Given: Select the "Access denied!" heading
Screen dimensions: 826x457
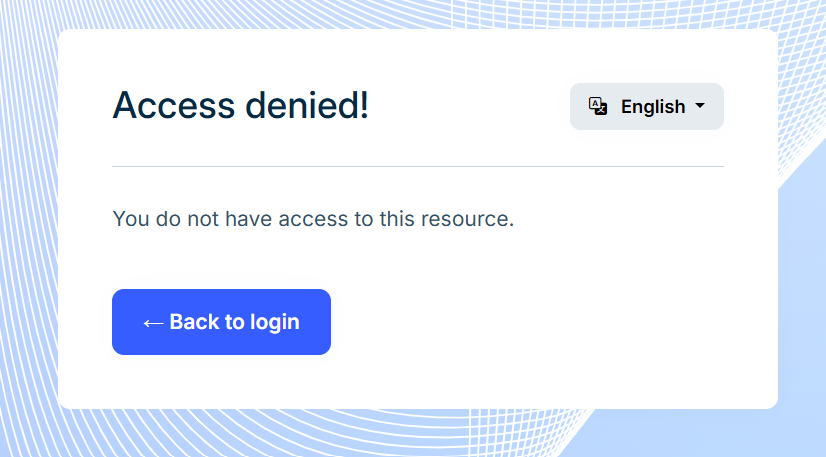Looking at the screenshot, I should (x=241, y=105).
